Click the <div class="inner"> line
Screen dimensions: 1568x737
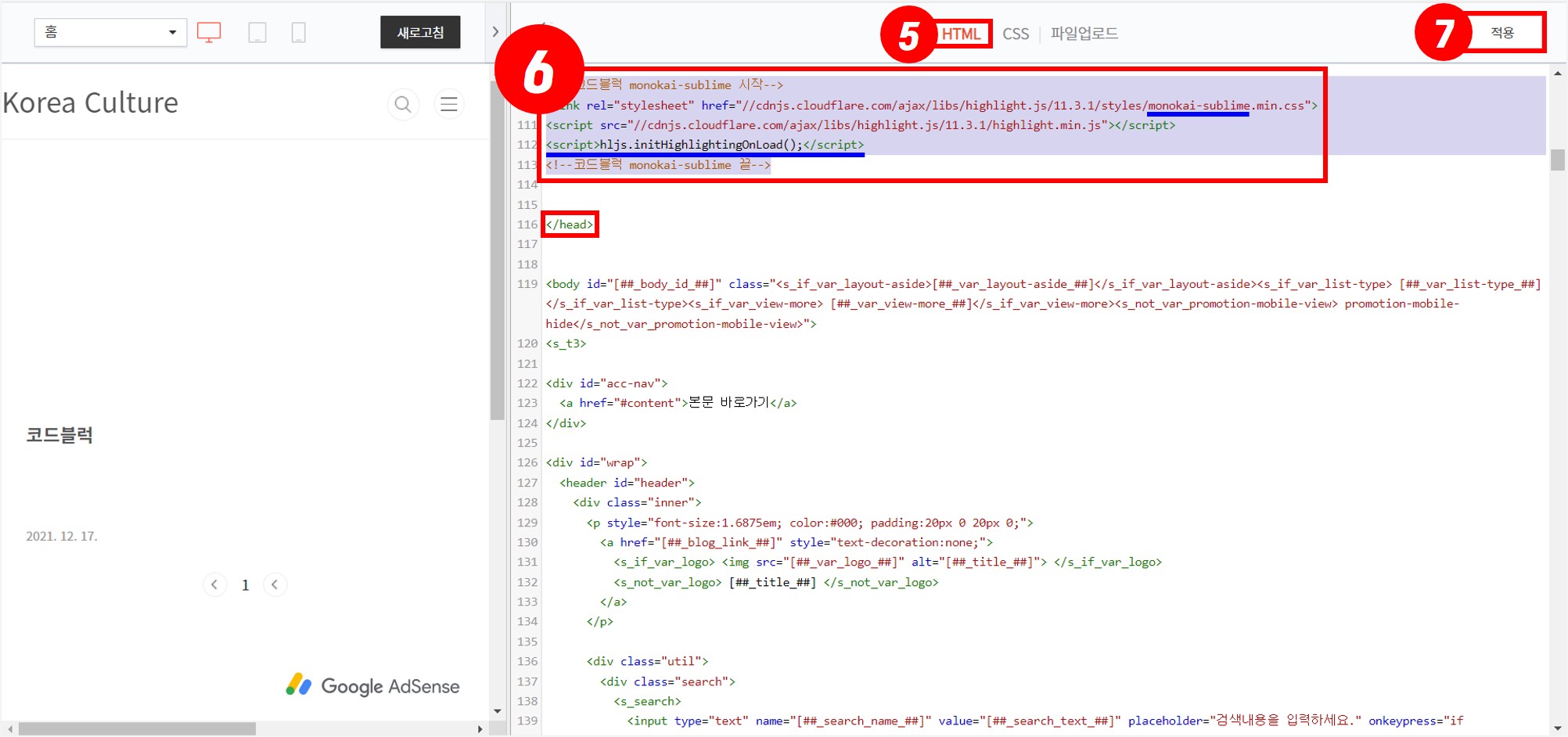(637, 502)
